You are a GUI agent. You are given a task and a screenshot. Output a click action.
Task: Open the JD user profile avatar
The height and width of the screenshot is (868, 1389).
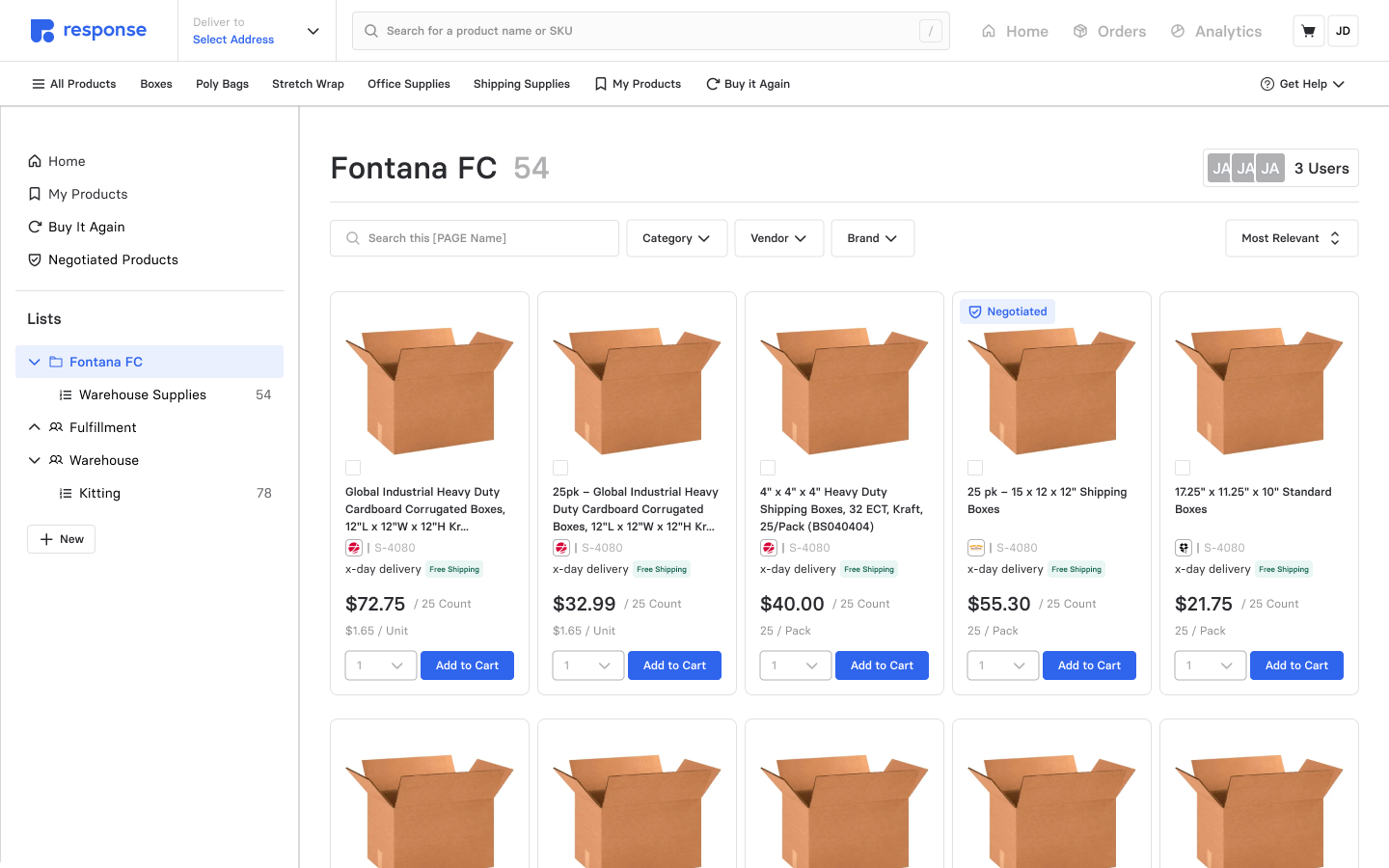click(1343, 31)
